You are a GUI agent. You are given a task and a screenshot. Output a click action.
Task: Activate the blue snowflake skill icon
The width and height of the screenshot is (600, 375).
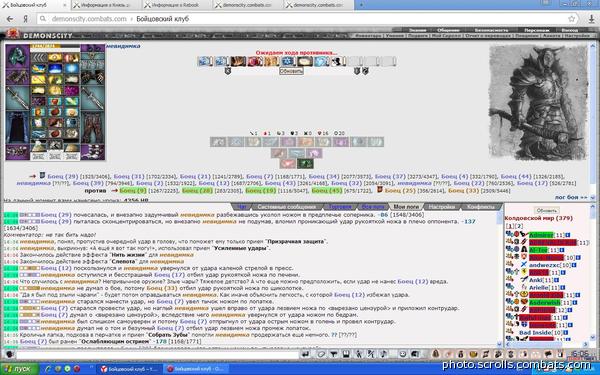point(288,61)
